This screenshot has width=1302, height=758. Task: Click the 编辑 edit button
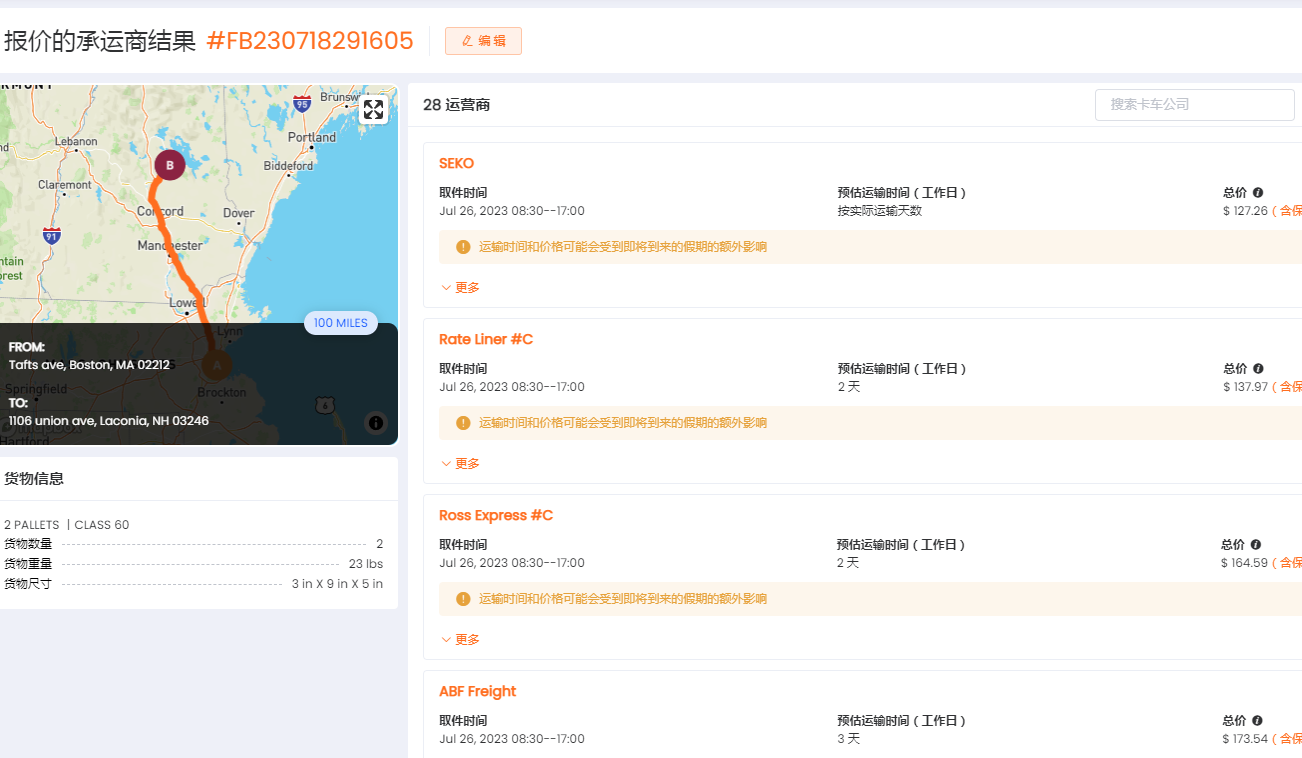pos(483,41)
